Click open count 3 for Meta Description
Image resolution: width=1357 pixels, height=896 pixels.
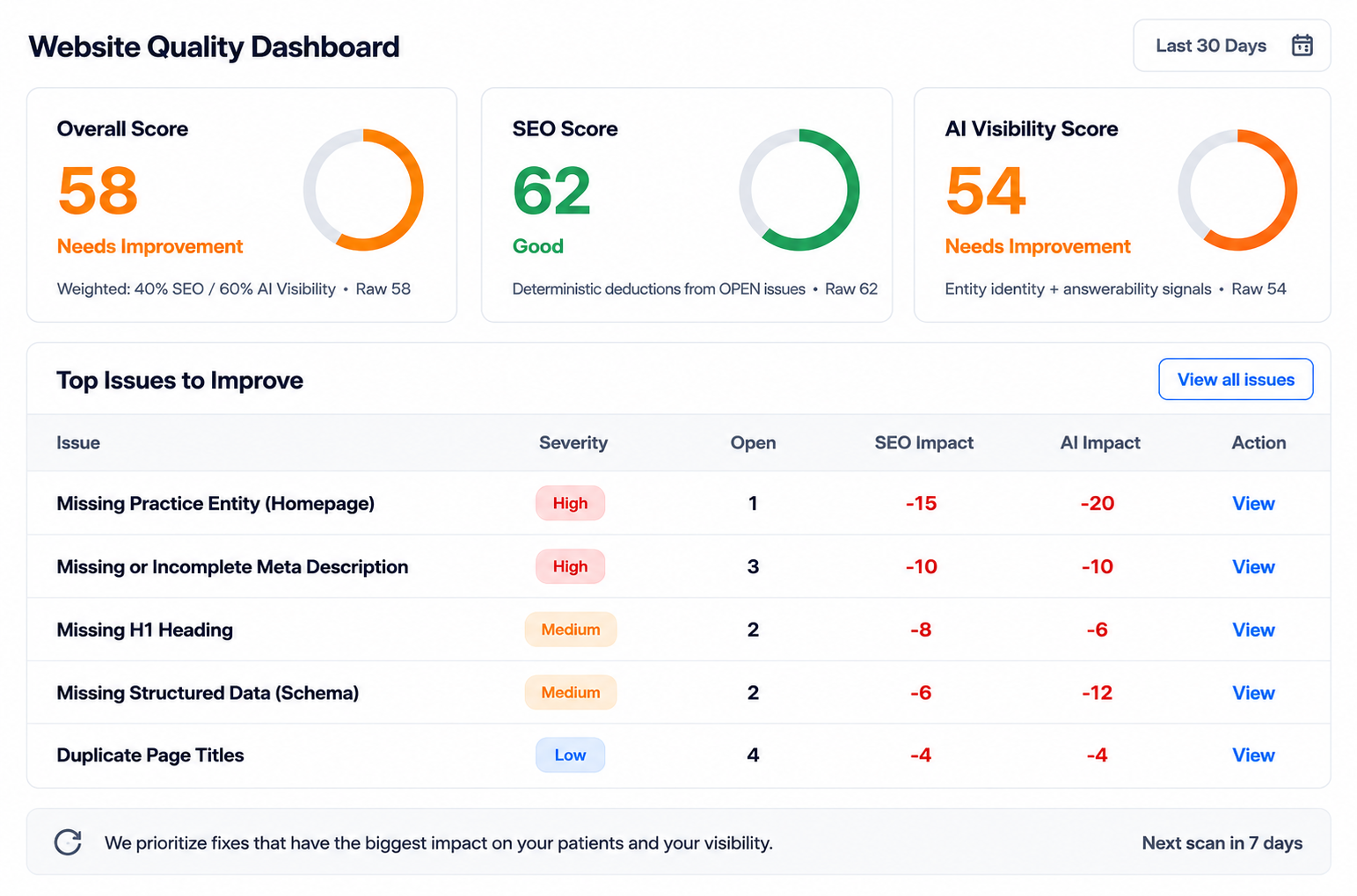[x=753, y=566]
